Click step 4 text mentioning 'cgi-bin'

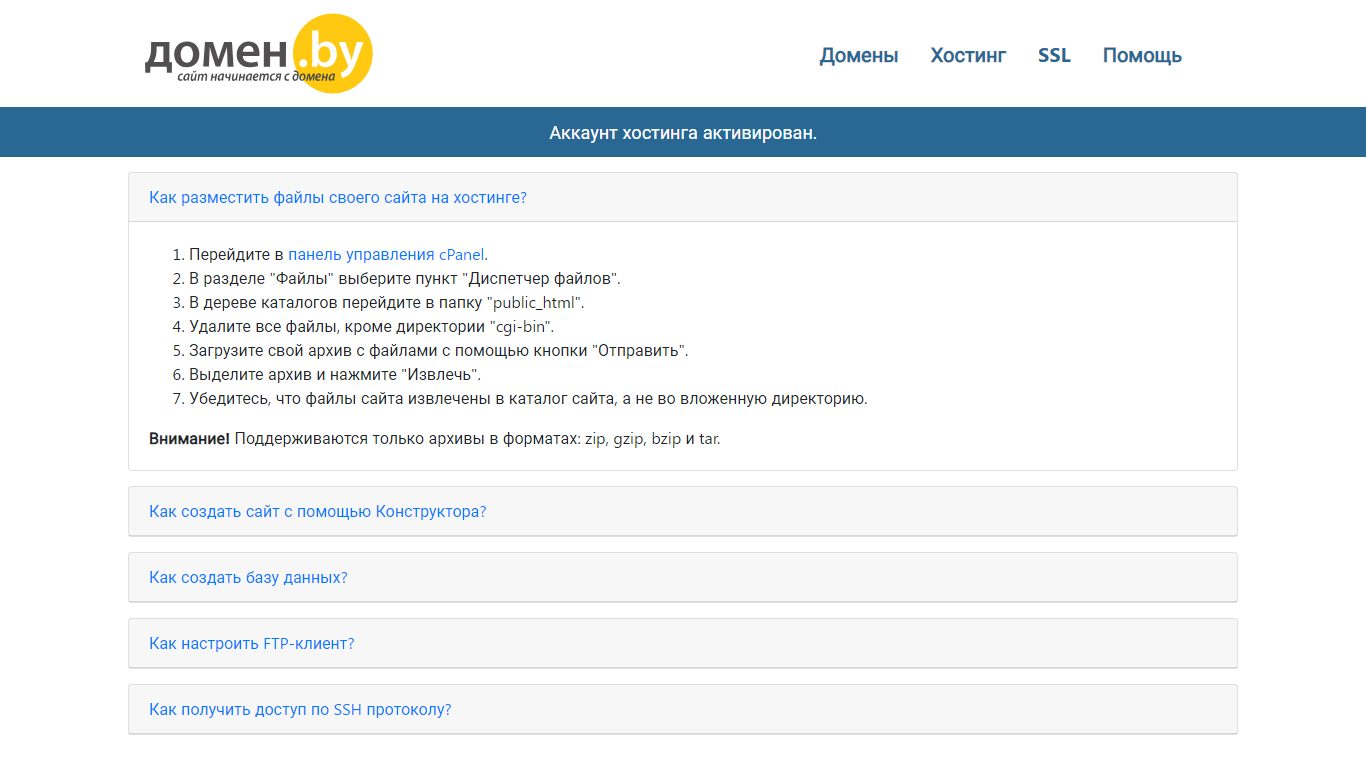[x=371, y=327]
